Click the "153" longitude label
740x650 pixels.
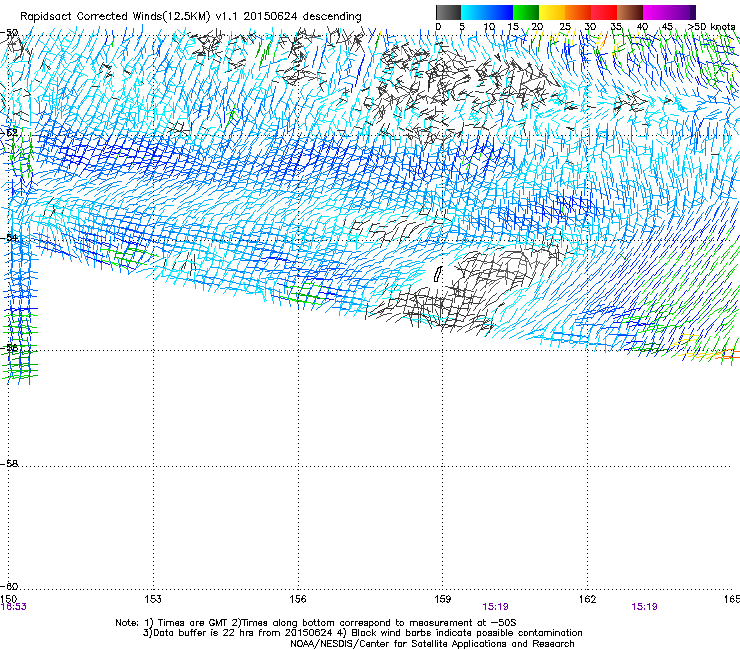tap(153, 599)
